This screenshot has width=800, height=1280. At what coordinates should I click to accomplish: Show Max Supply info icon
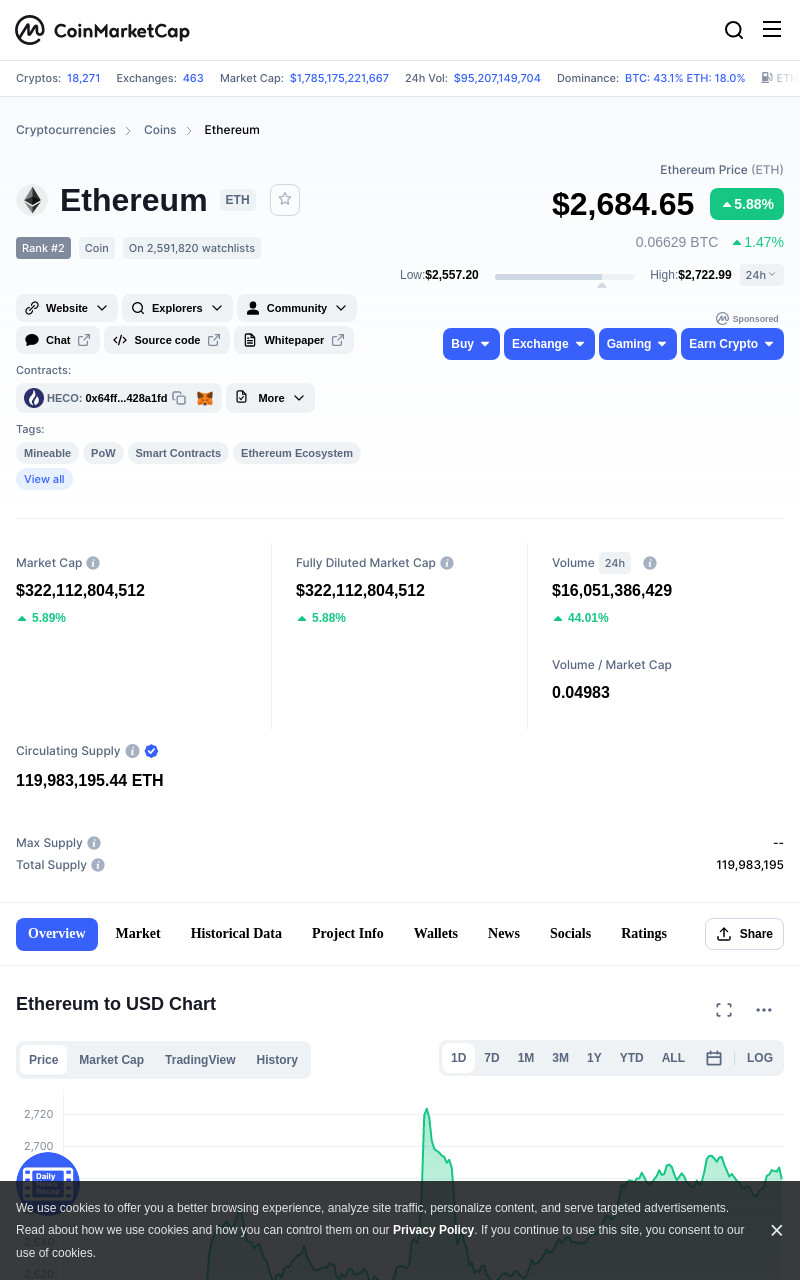tap(94, 843)
